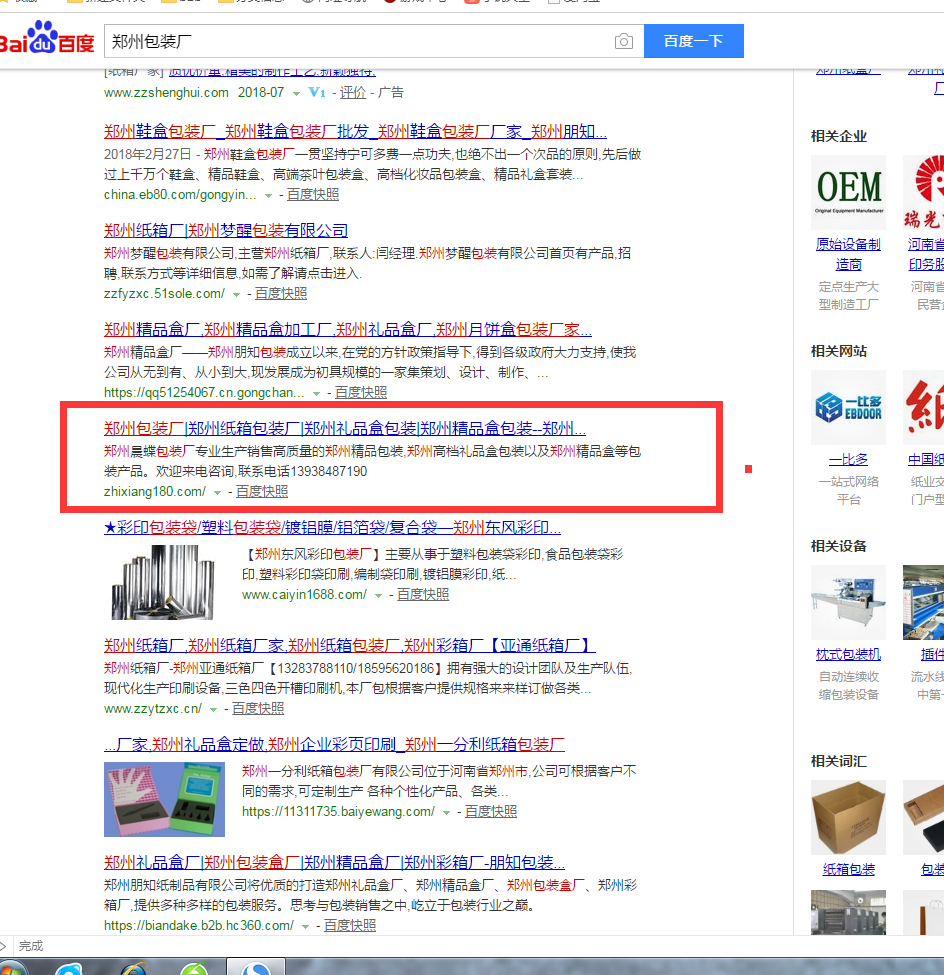Image resolution: width=944 pixels, height=975 pixels.
Task: Open 郑州一分利纸箱包装厂 result title
Action: point(334,744)
